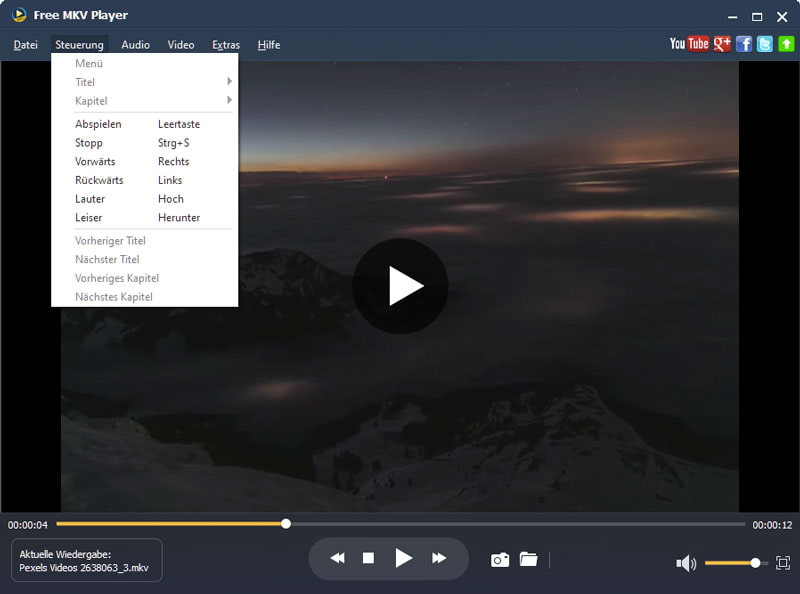The image size is (800, 594).
Task: Choose Vorheriger Titel menu entry
Action: coord(110,240)
